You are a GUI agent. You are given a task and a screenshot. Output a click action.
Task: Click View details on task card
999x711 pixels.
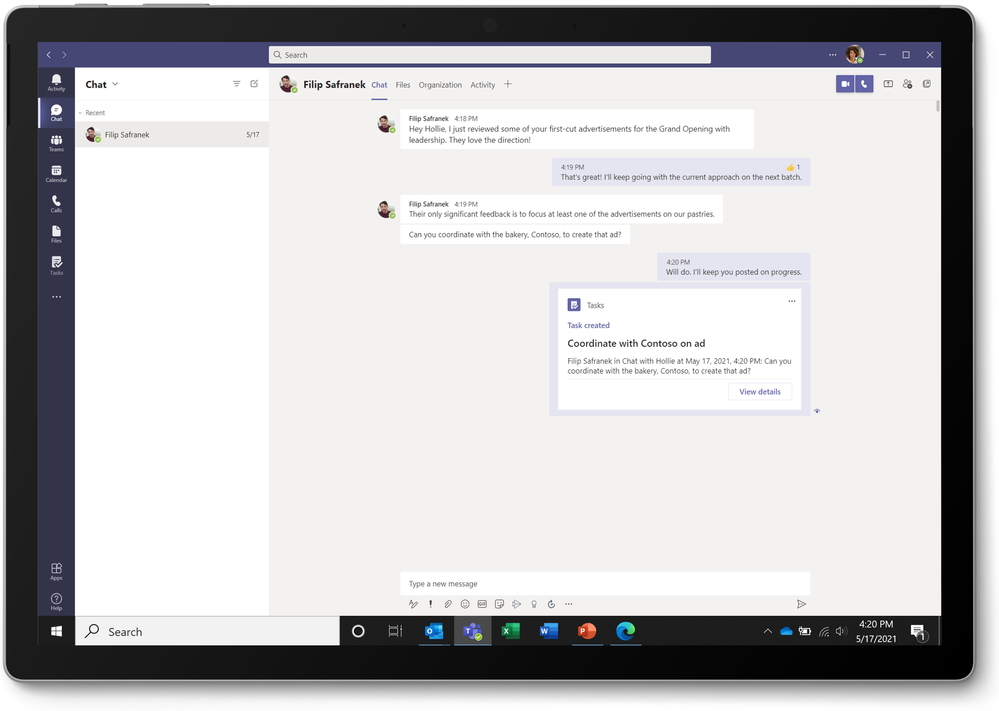point(759,392)
